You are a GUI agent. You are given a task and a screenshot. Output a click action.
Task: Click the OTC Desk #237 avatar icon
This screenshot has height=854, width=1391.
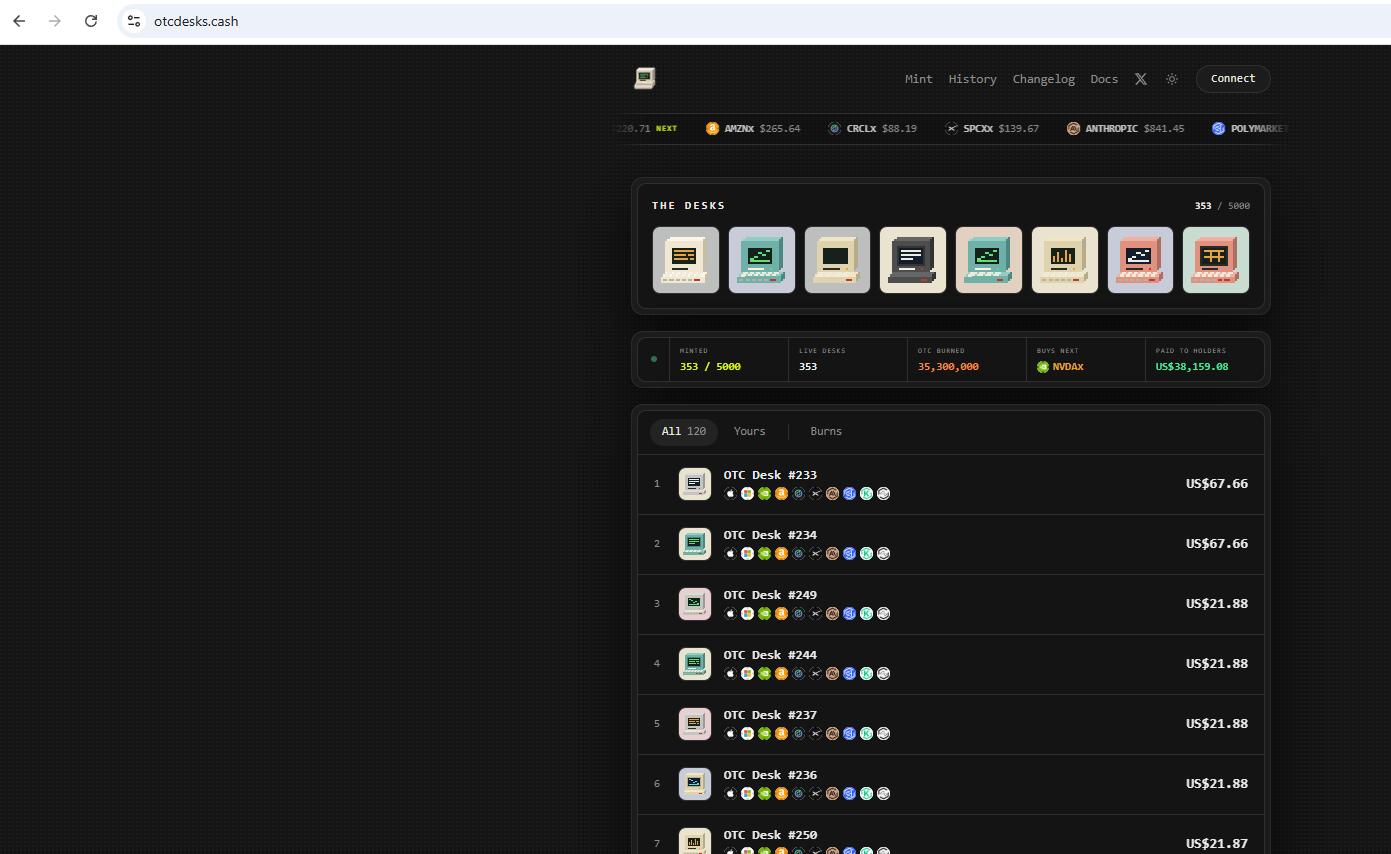point(695,724)
